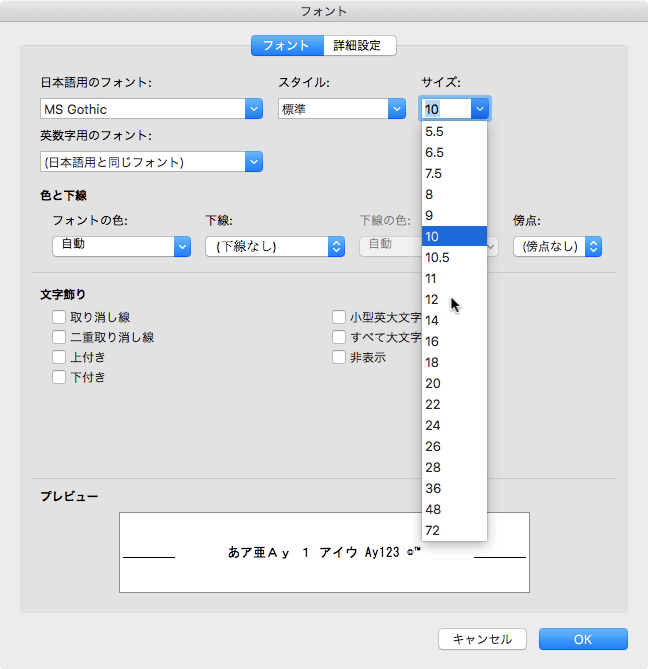
Task: Toggle the 二重取り消し線 checkbox
Action: [x=59, y=337]
